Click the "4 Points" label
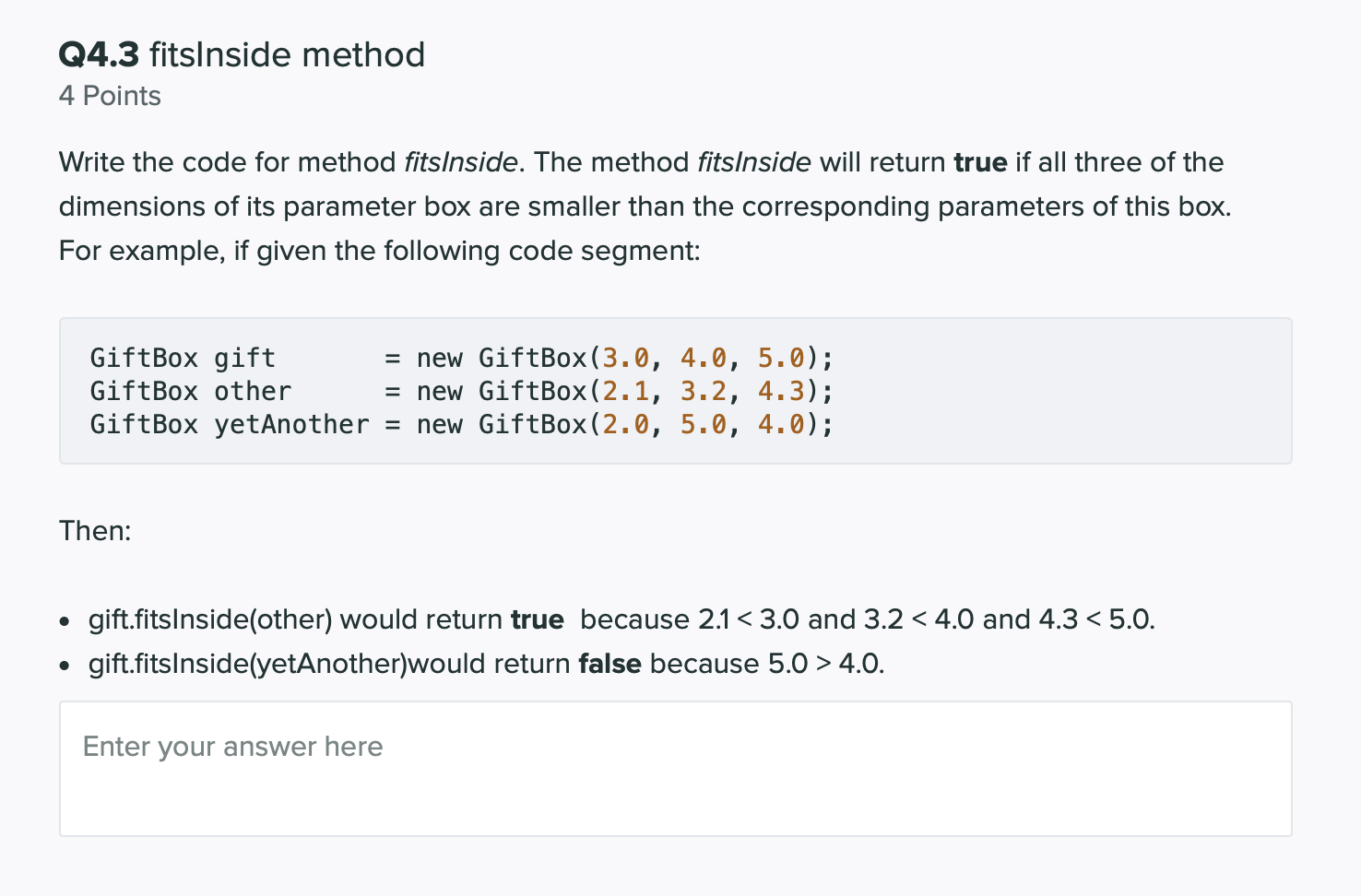The image size is (1361, 896). pos(110,96)
